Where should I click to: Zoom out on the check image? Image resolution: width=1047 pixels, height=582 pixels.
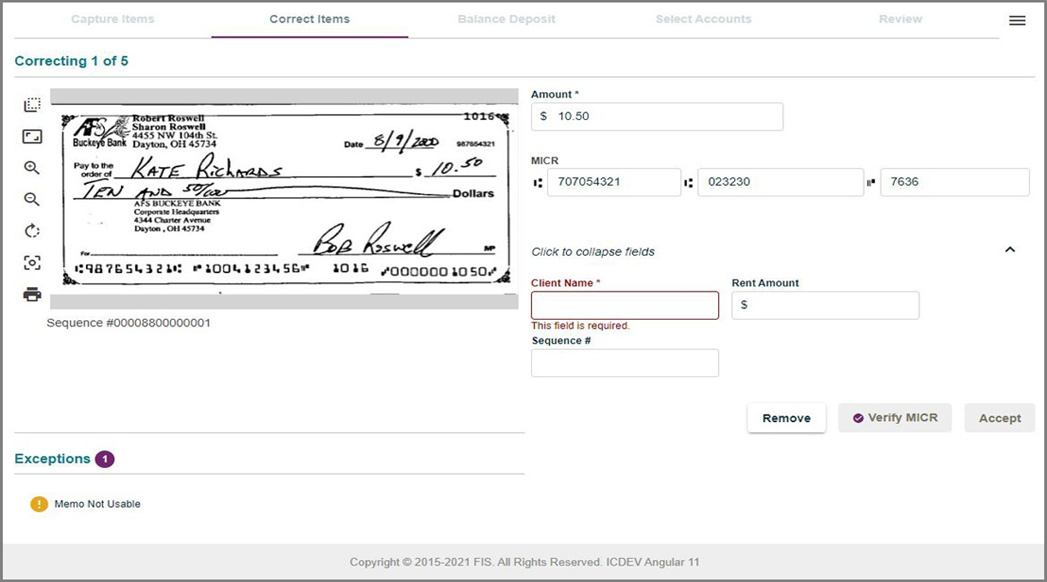pos(32,199)
